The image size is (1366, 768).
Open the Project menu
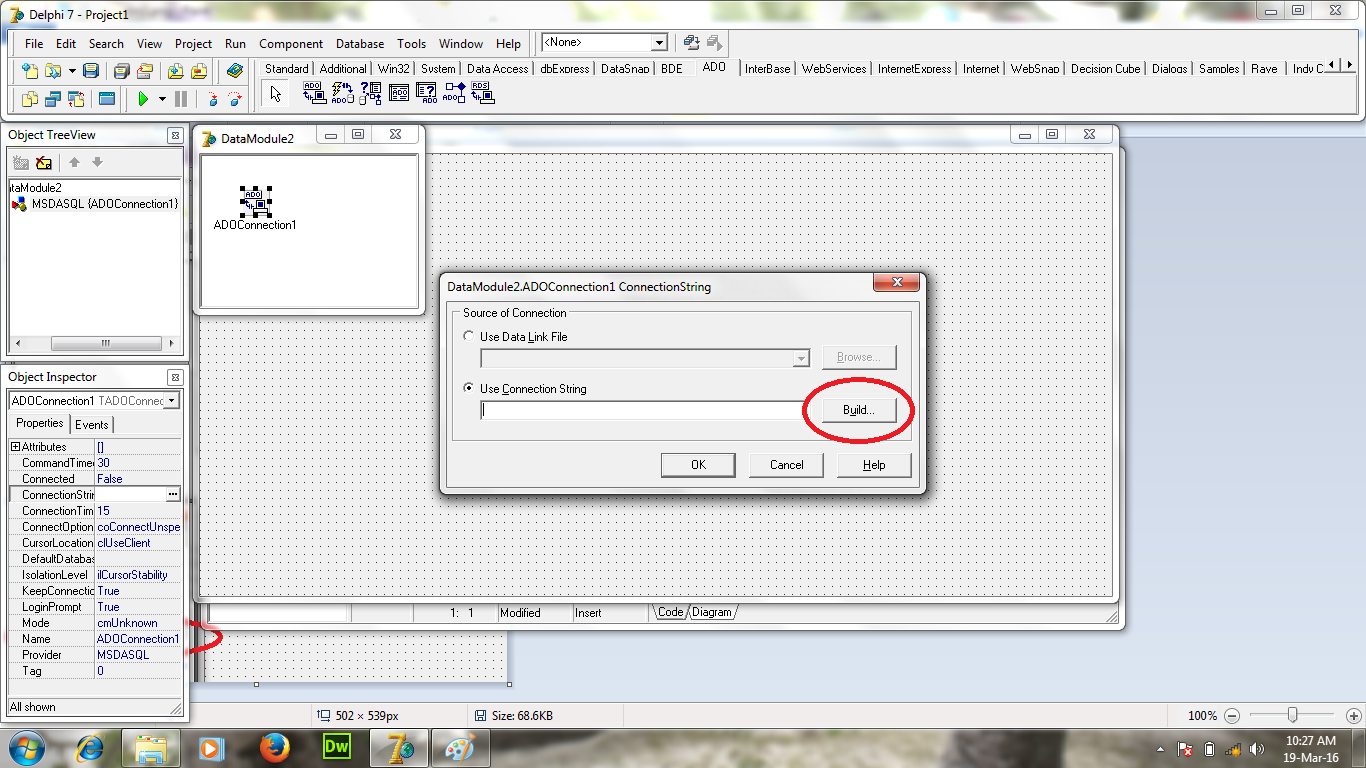coord(193,44)
